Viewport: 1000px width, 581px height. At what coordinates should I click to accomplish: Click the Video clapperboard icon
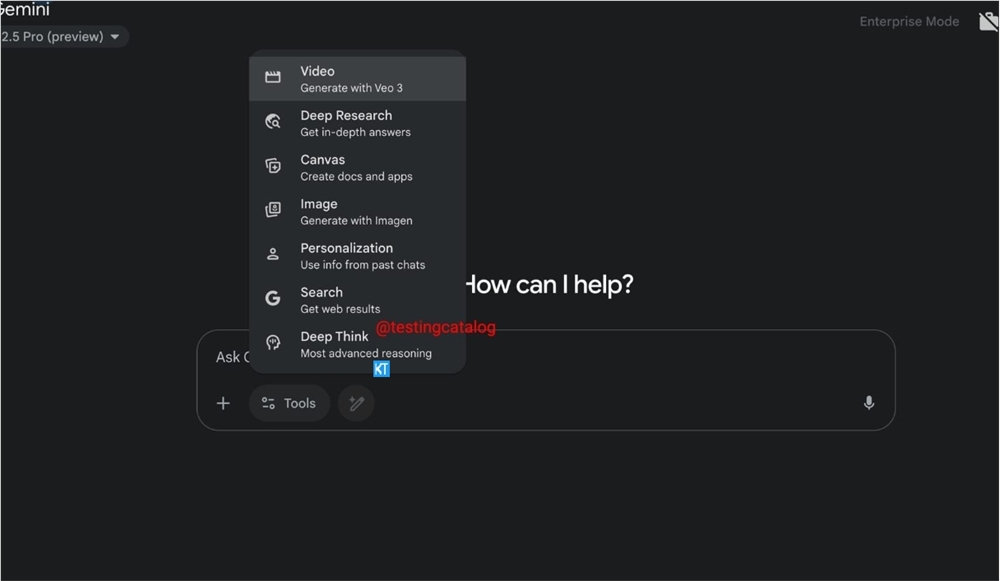(272, 77)
